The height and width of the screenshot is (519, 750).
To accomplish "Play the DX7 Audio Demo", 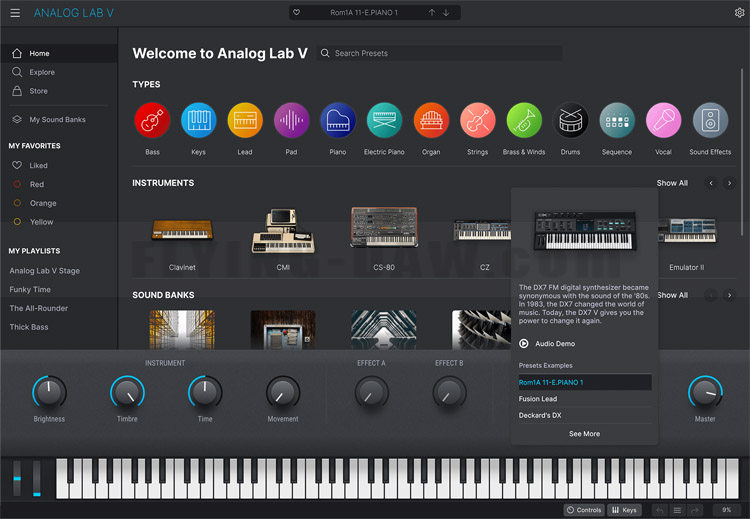I will click(x=547, y=343).
